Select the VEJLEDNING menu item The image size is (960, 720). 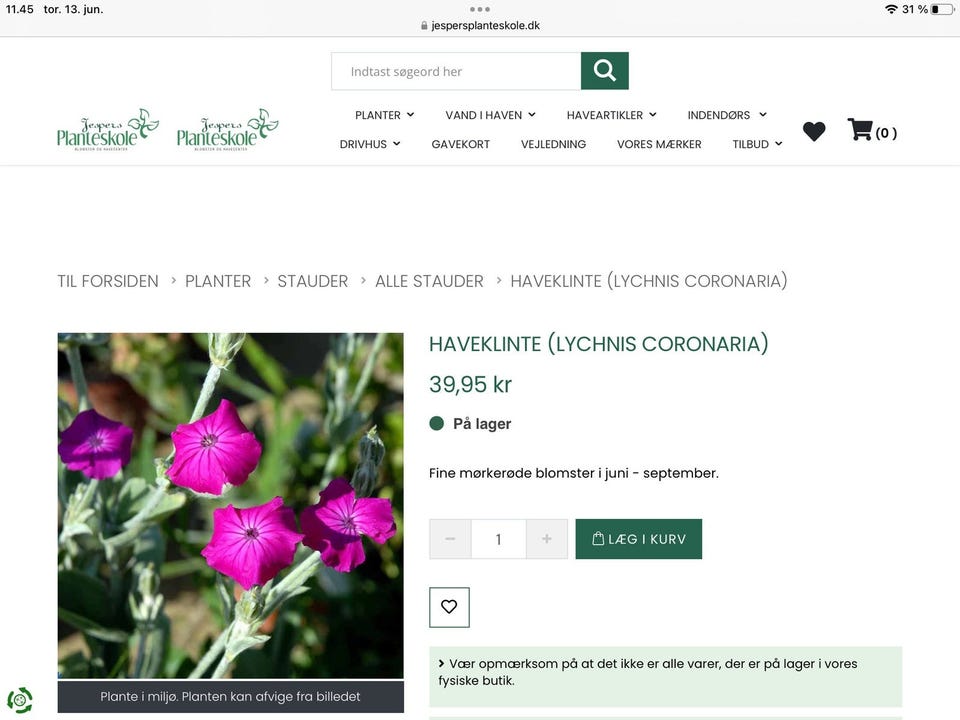point(553,144)
